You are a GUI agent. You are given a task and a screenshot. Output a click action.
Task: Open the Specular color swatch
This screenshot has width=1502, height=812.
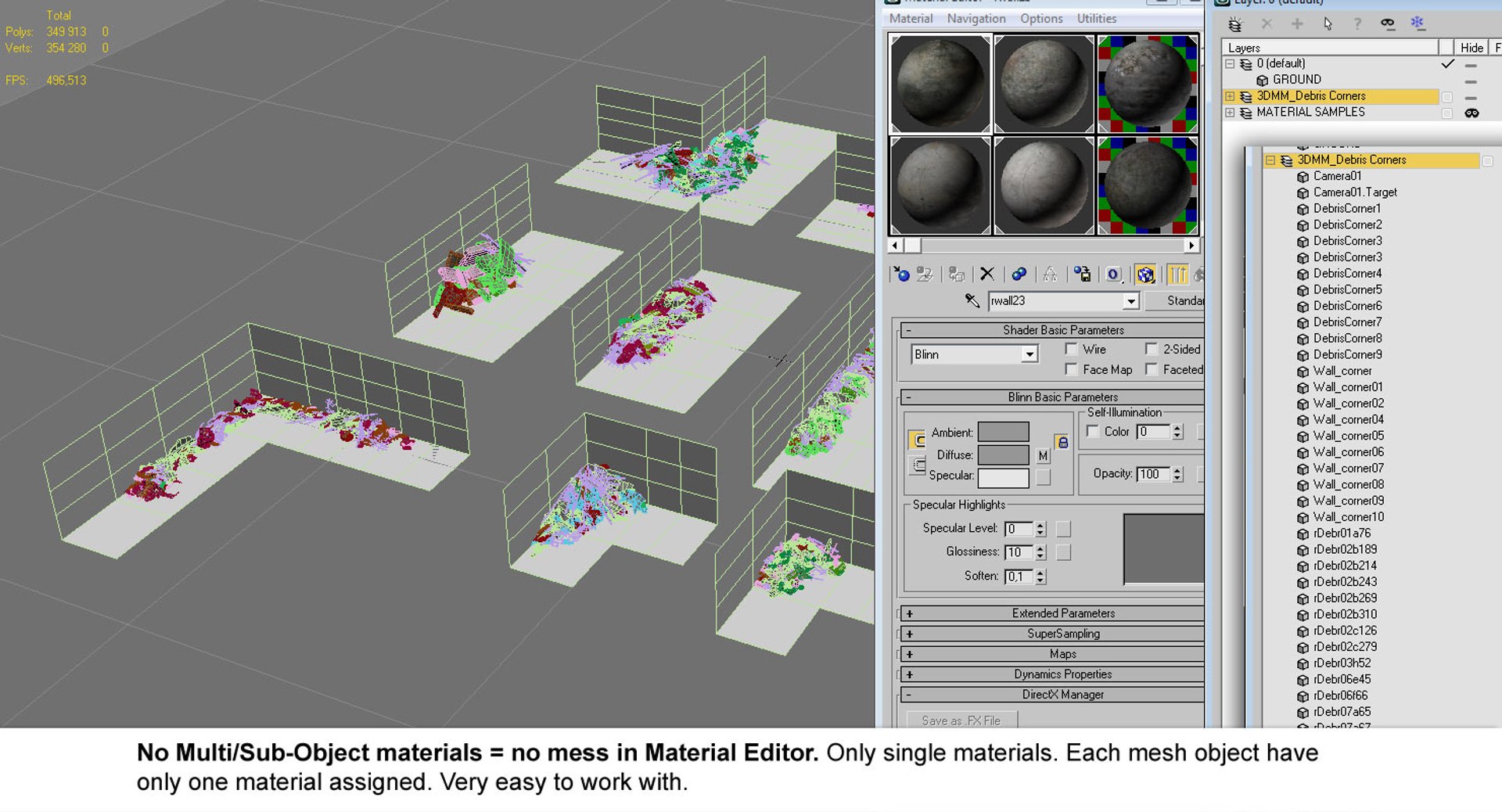point(1003,477)
